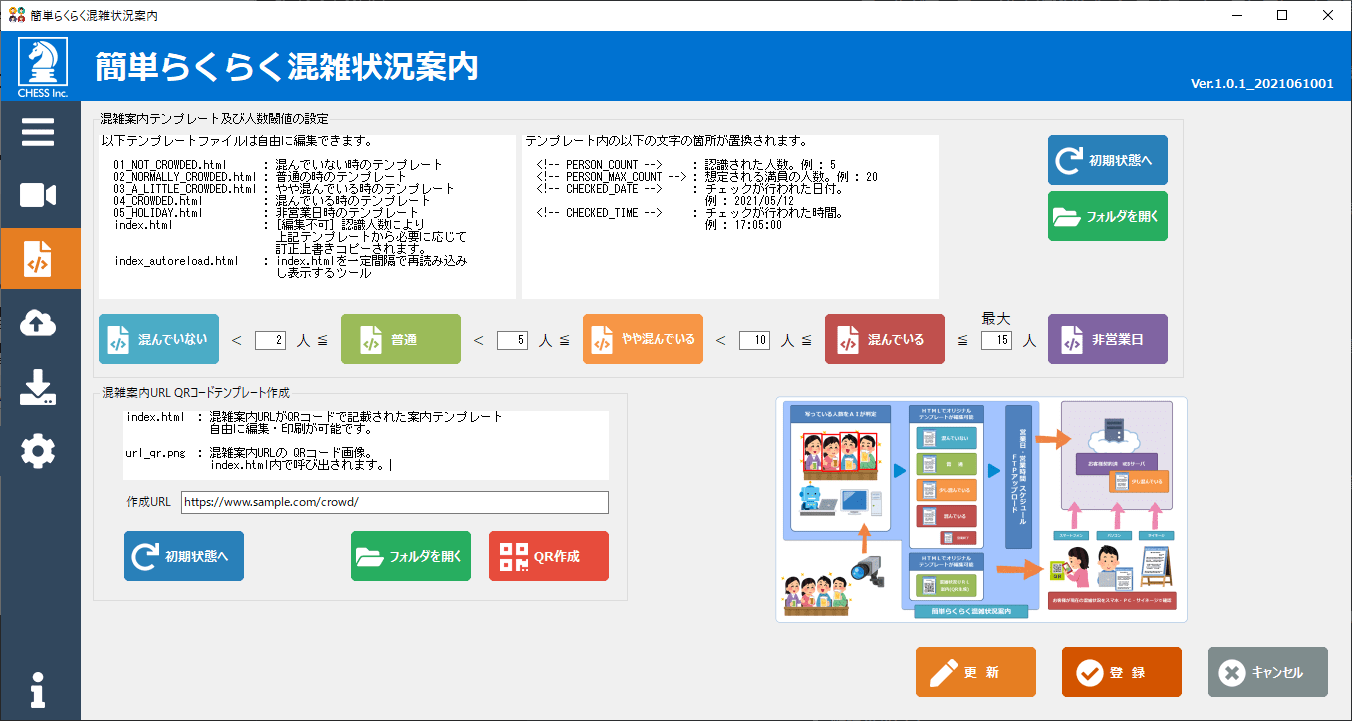Click lower 初期状態へ button in QR section
1352x721 pixels.
coord(184,556)
